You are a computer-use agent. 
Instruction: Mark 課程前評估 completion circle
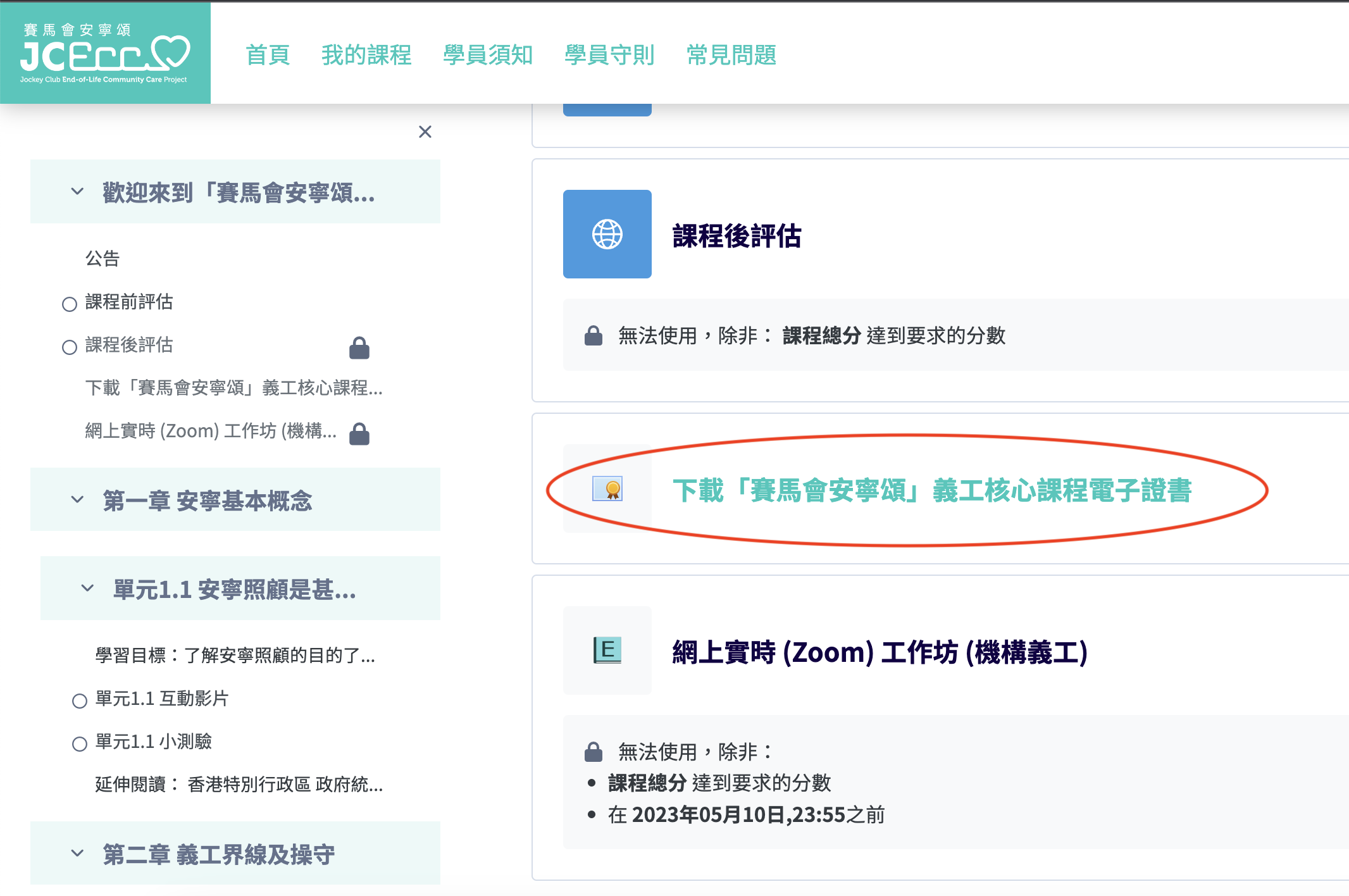(x=69, y=304)
